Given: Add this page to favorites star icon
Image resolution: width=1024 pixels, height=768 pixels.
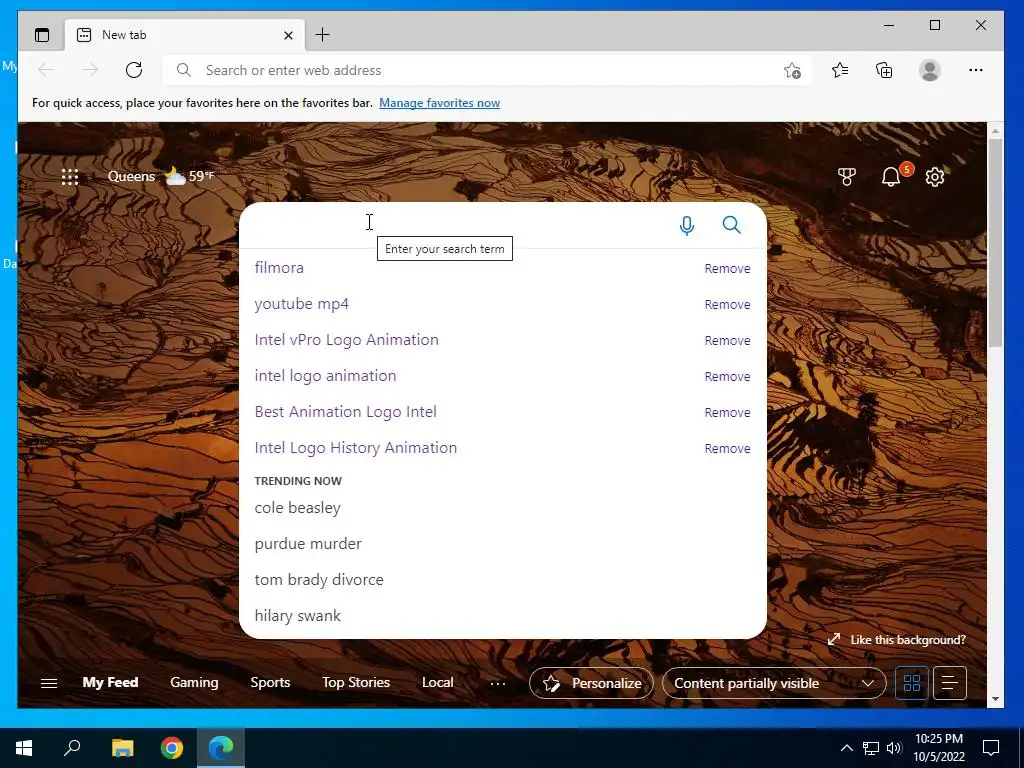Looking at the screenshot, I should point(792,71).
